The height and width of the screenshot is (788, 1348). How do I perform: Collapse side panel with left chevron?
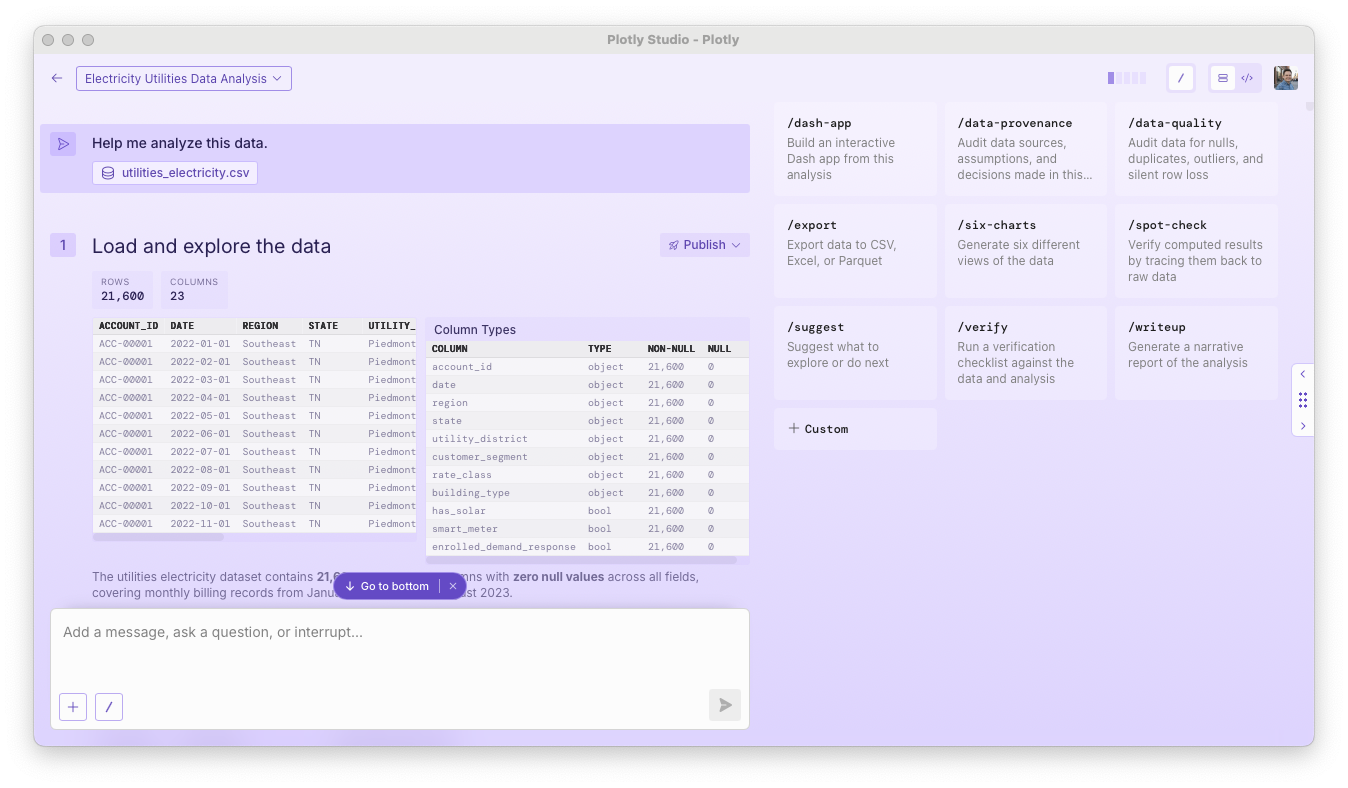(1303, 374)
